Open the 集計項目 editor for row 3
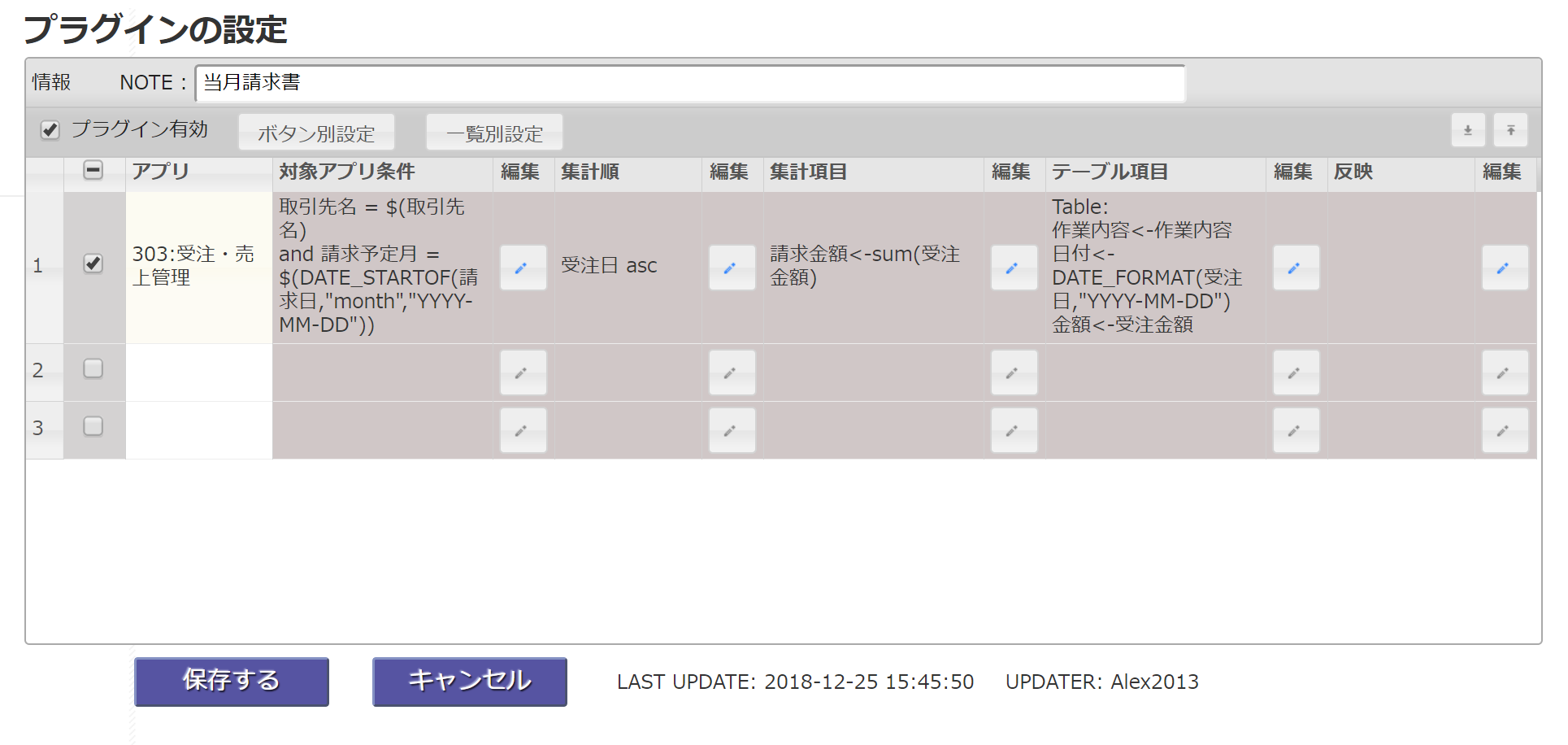Screen dimensions: 1568x745 point(1013,430)
